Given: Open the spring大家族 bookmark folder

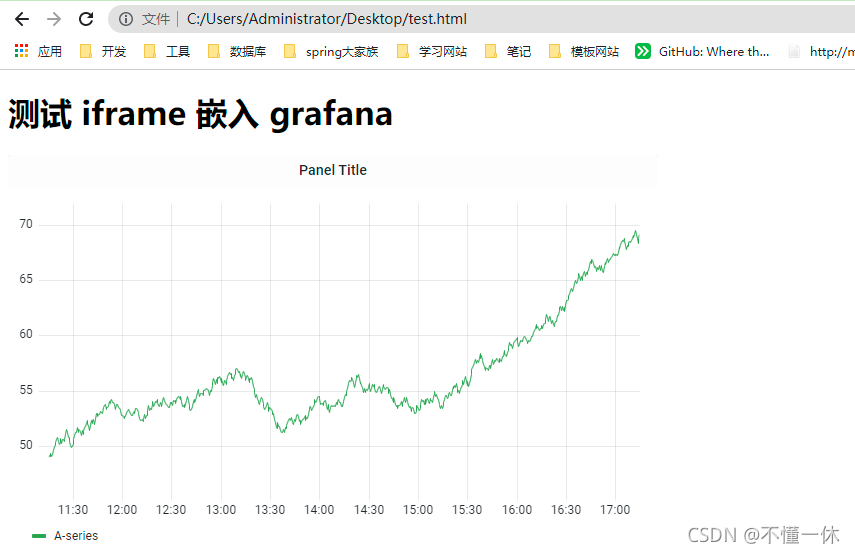Looking at the screenshot, I should pos(331,51).
